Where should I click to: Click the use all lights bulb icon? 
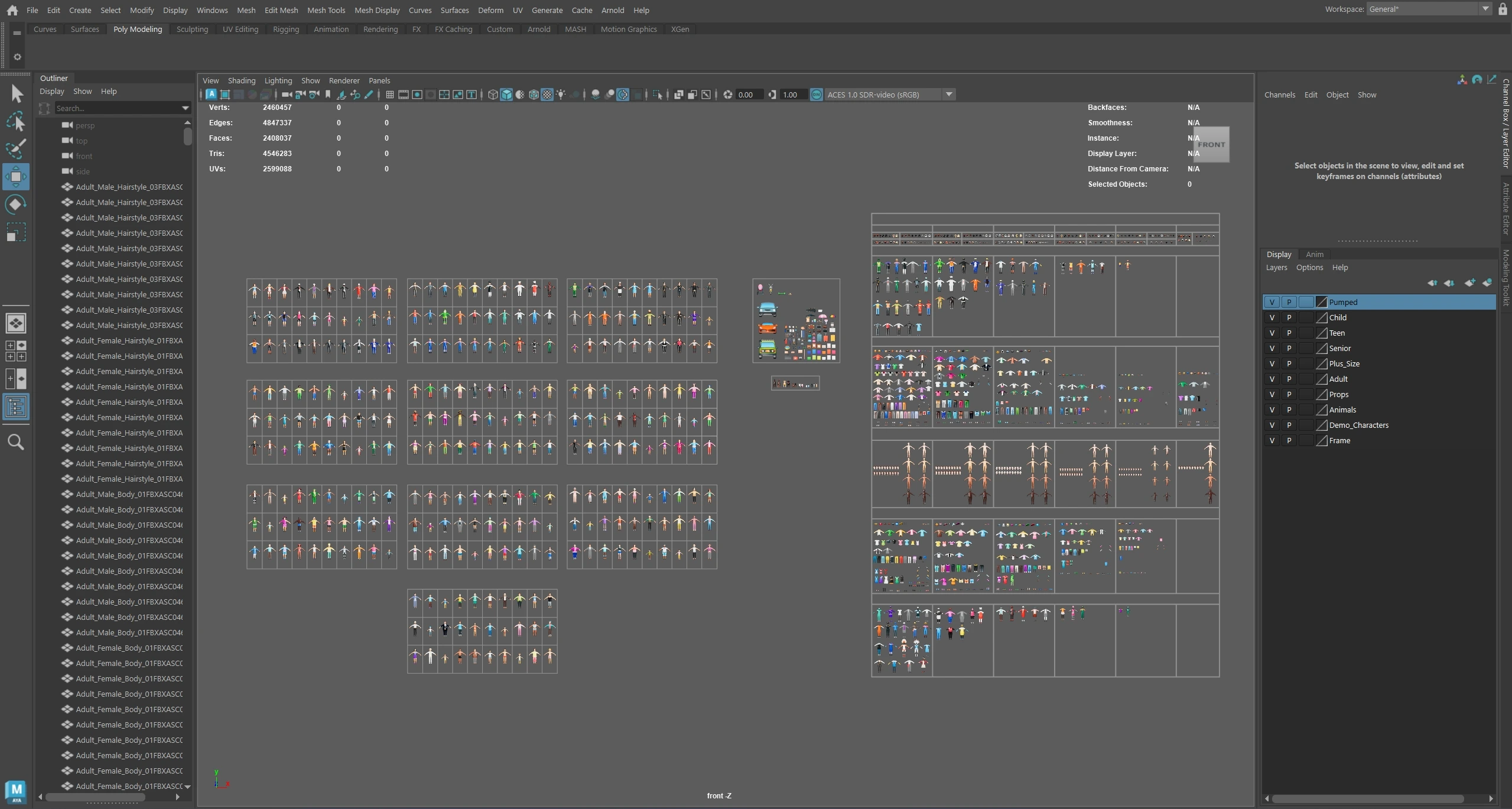(561, 95)
